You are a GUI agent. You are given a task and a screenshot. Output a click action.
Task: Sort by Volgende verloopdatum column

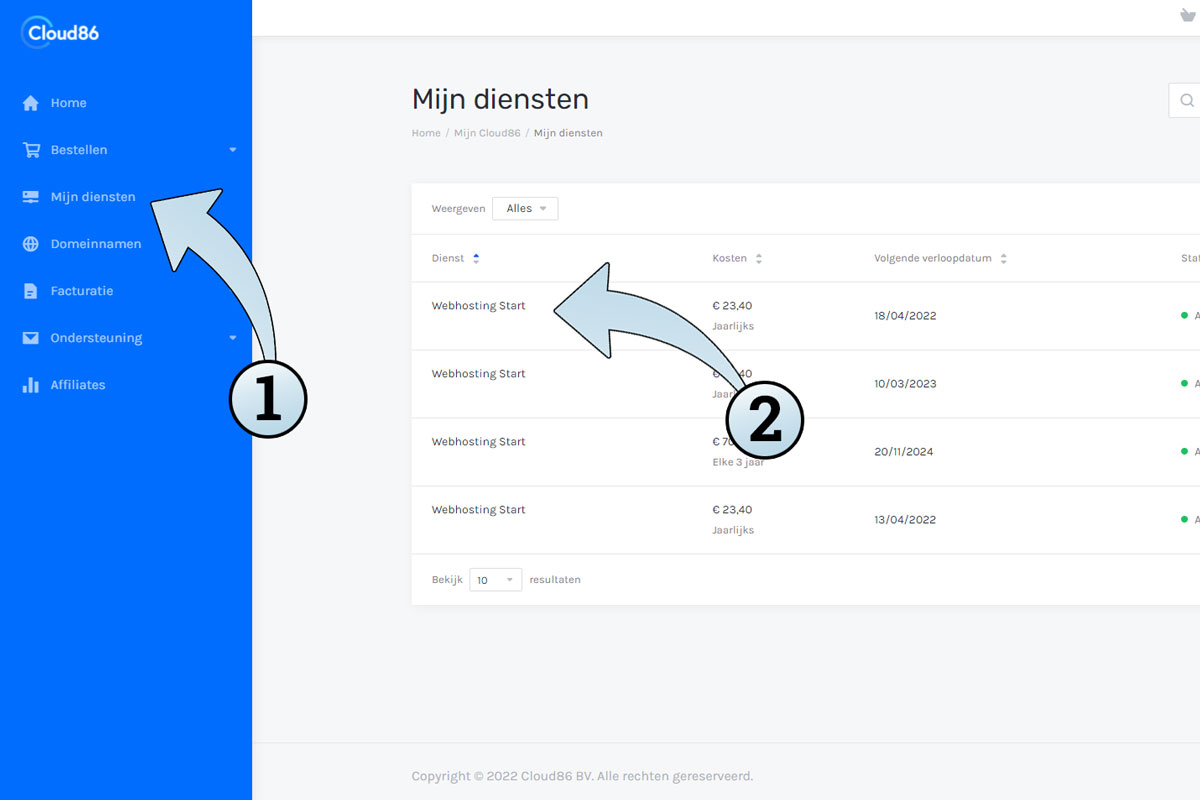[940, 258]
